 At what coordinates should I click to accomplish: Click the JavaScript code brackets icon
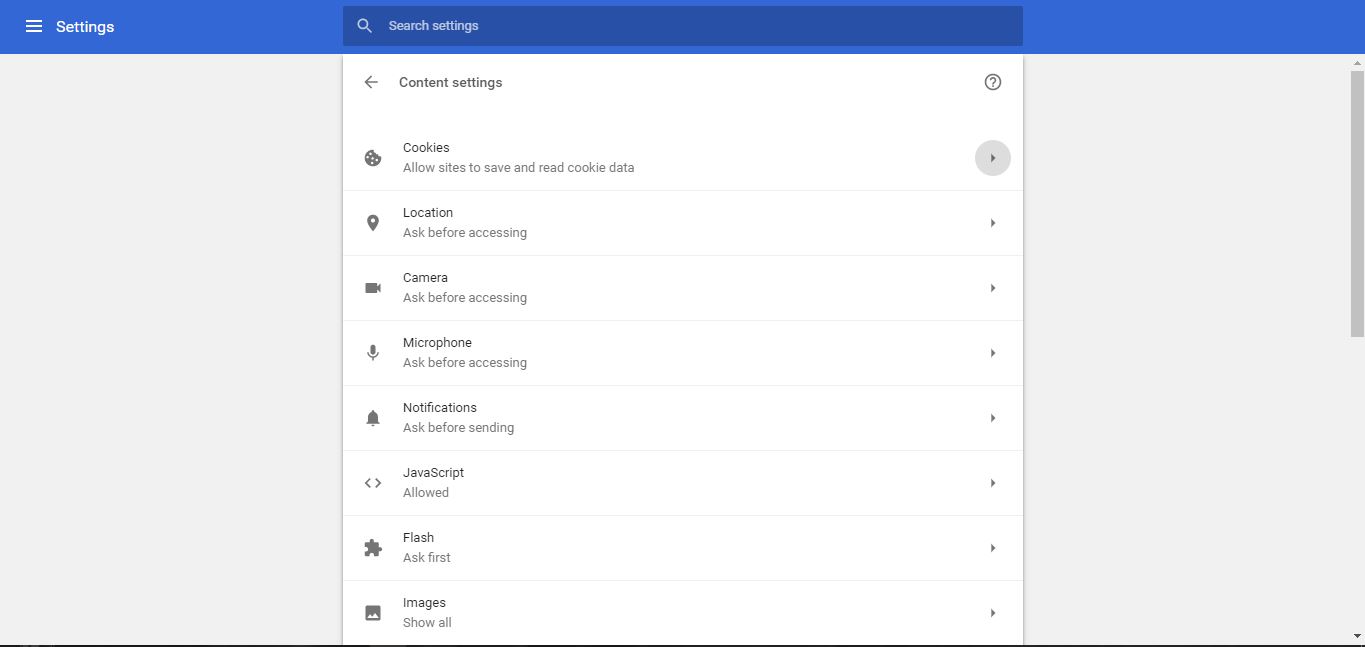click(x=373, y=482)
